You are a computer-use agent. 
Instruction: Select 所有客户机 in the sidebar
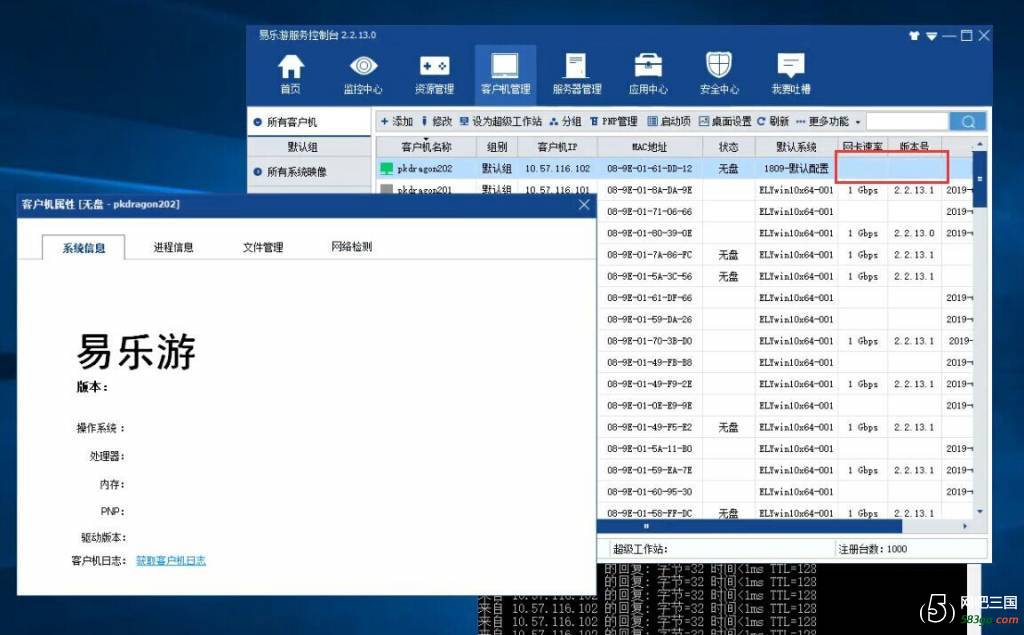(x=309, y=122)
